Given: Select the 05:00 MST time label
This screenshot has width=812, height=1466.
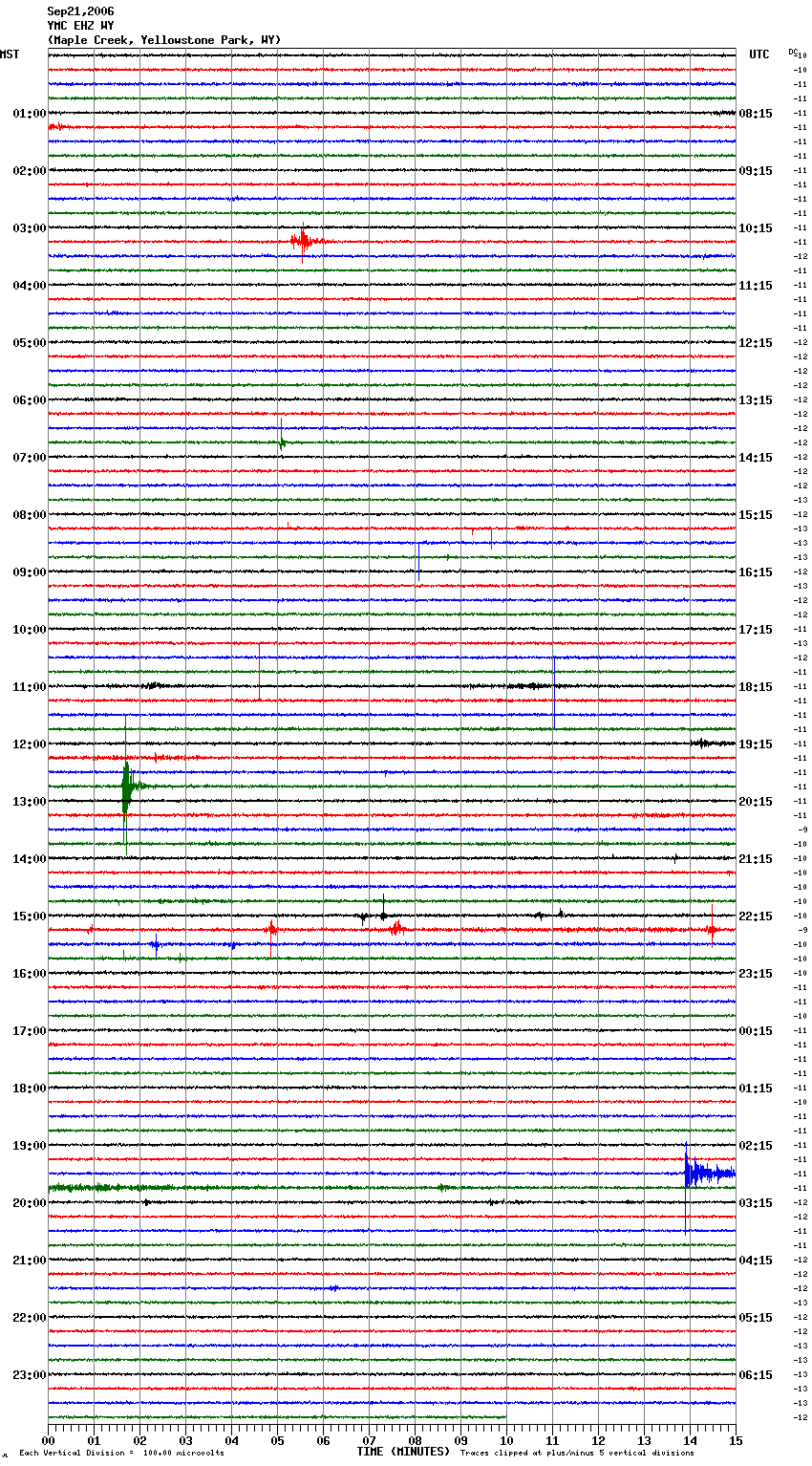Looking at the screenshot, I should click(30, 343).
